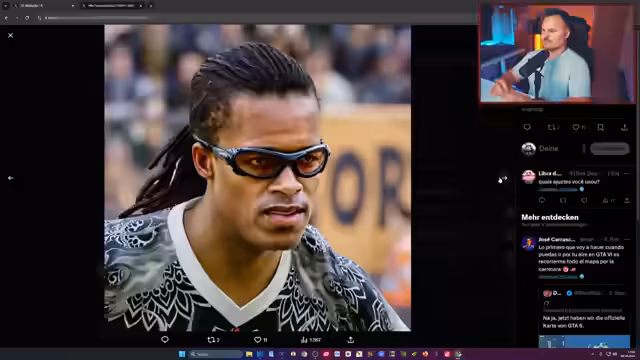The height and width of the screenshot is (360, 640).
Task: Click share icon below the photo
Action: click(351, 340)
